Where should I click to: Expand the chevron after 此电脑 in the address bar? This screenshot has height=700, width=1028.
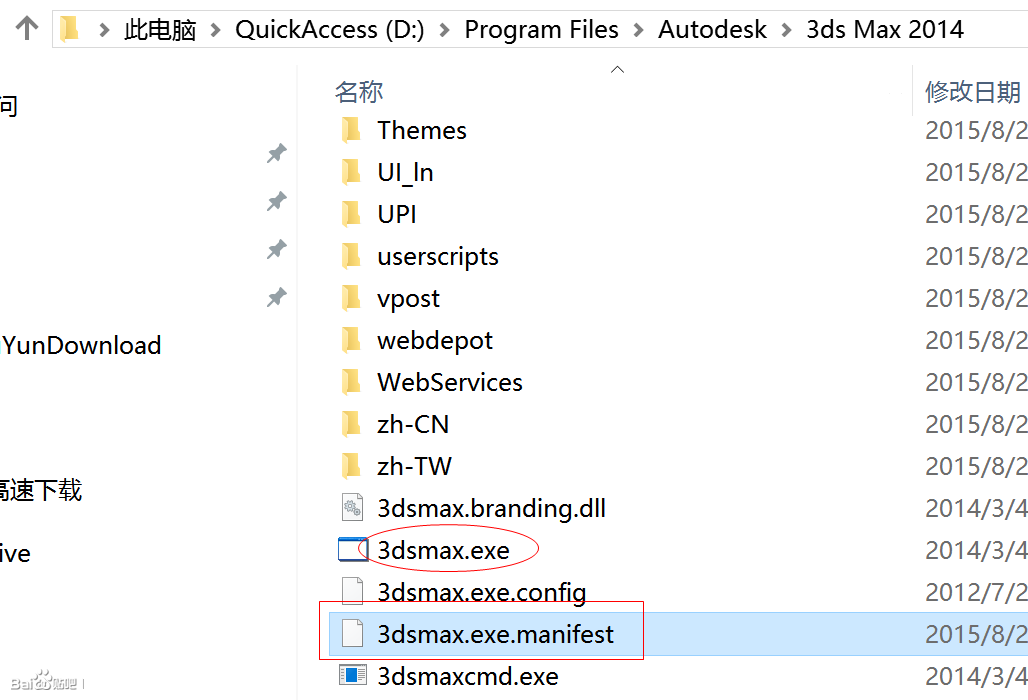tap(216, 30)
